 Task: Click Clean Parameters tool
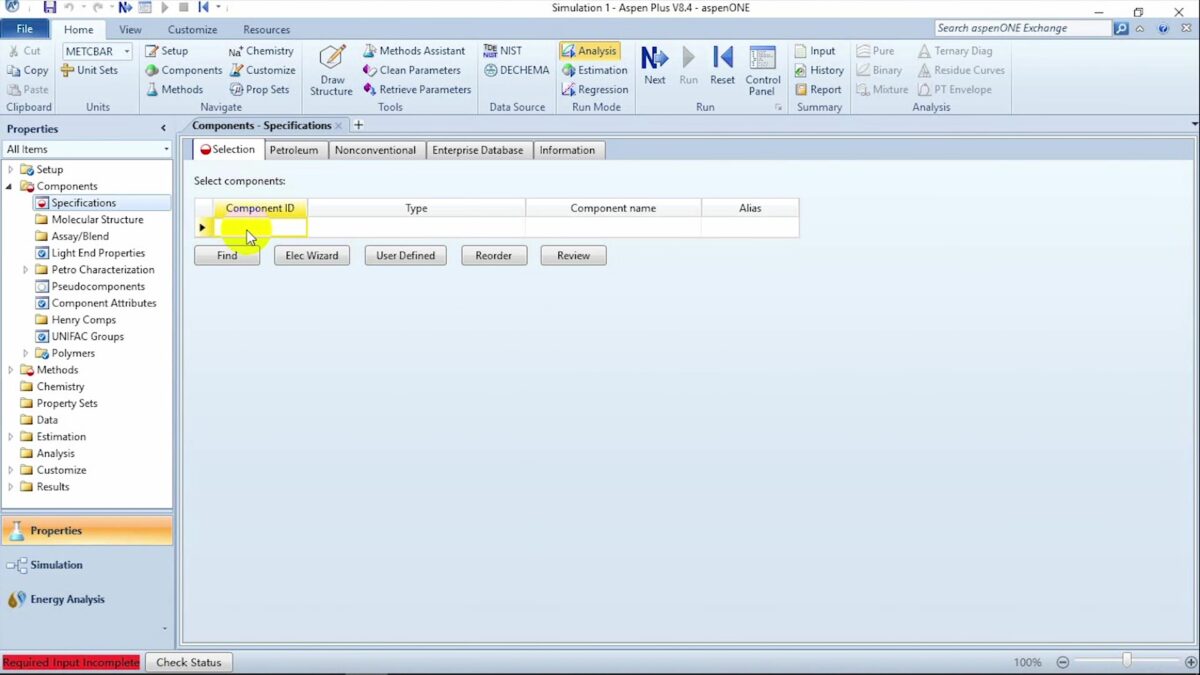click(x=411, y=70)
